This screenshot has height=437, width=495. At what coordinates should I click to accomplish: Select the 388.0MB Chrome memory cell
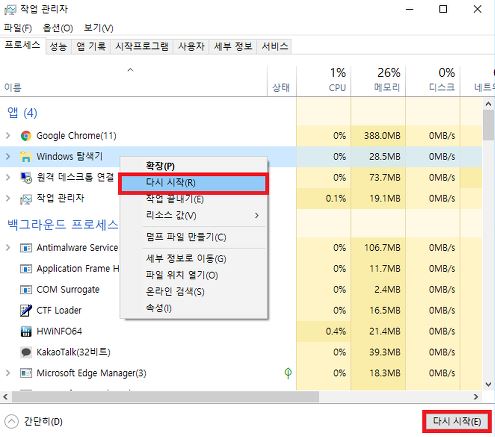coord(378,136)
